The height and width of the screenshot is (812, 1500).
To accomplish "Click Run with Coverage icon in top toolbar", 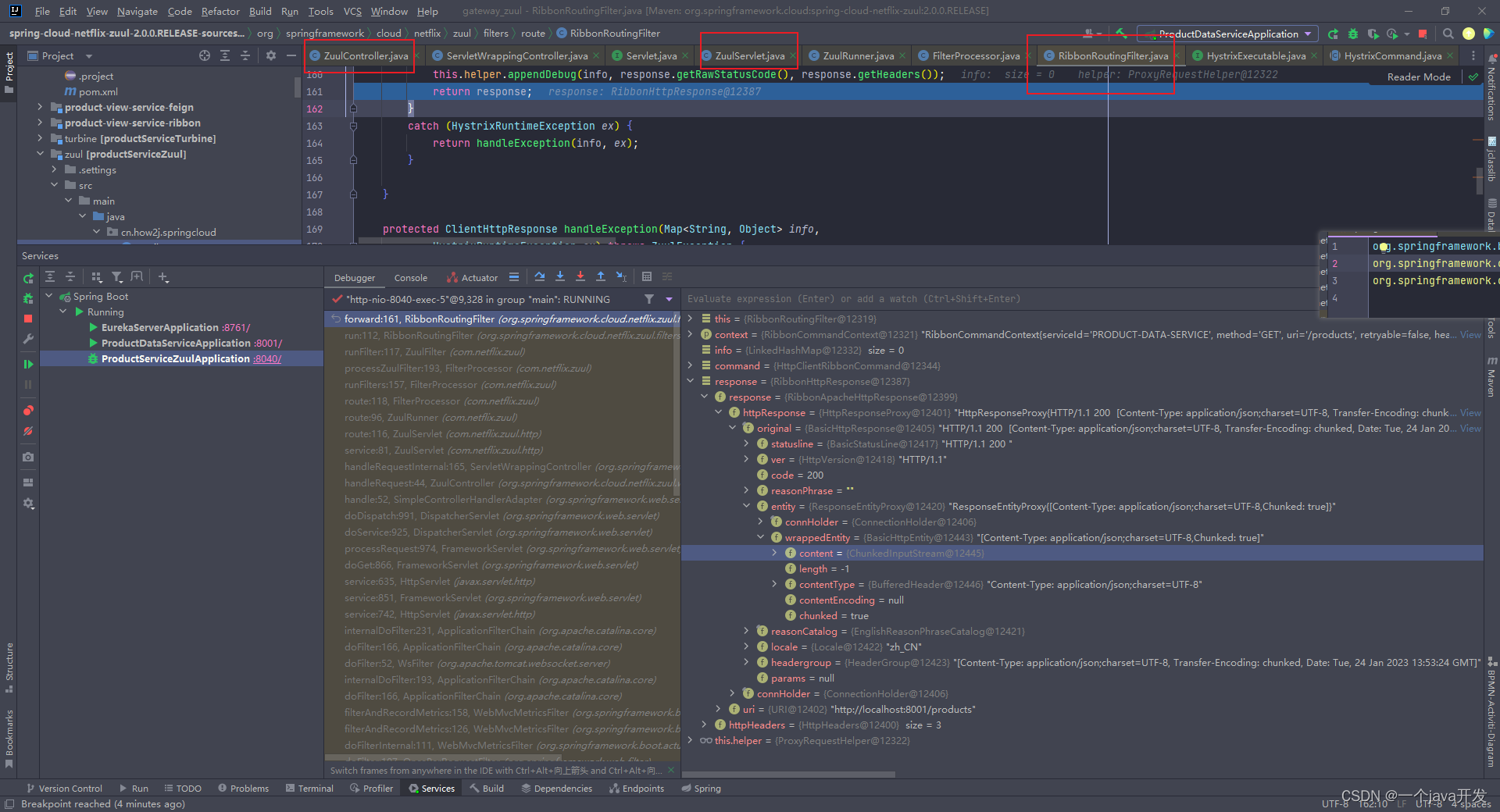I will 1373,34.
